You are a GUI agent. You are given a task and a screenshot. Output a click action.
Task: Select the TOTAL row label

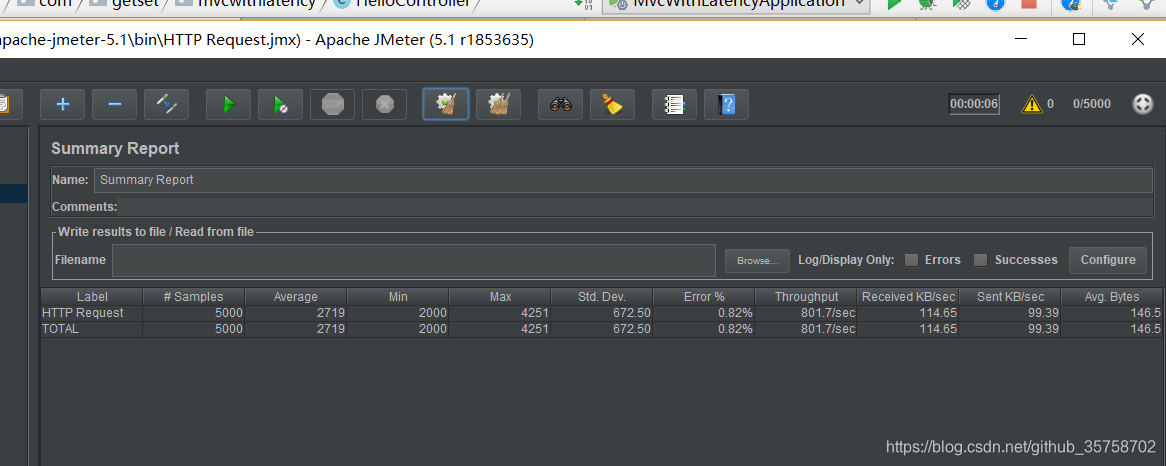[60, 329]
